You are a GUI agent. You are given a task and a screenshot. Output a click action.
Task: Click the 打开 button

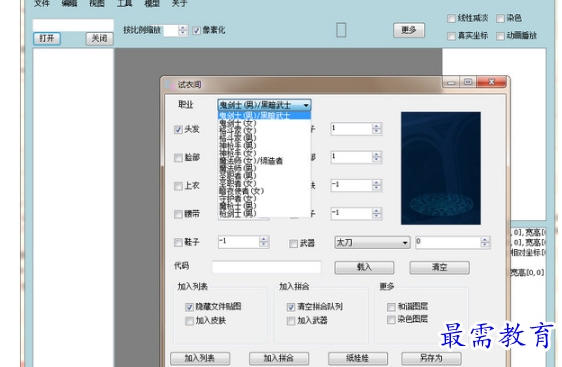pos(47,39)
